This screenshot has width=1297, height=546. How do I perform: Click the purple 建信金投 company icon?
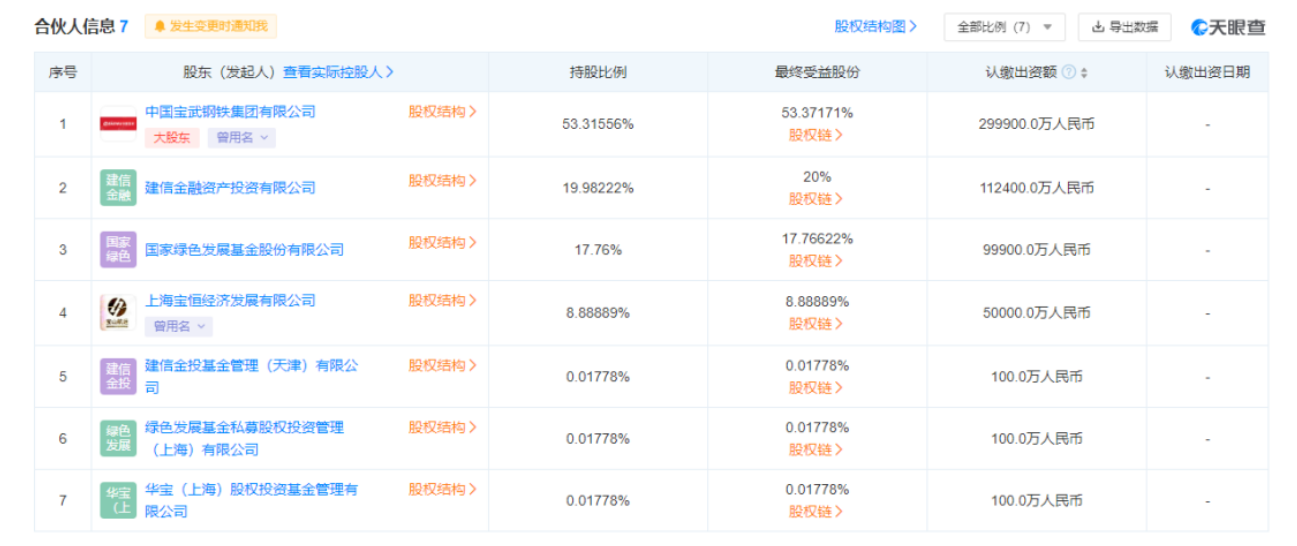point(118,376)
